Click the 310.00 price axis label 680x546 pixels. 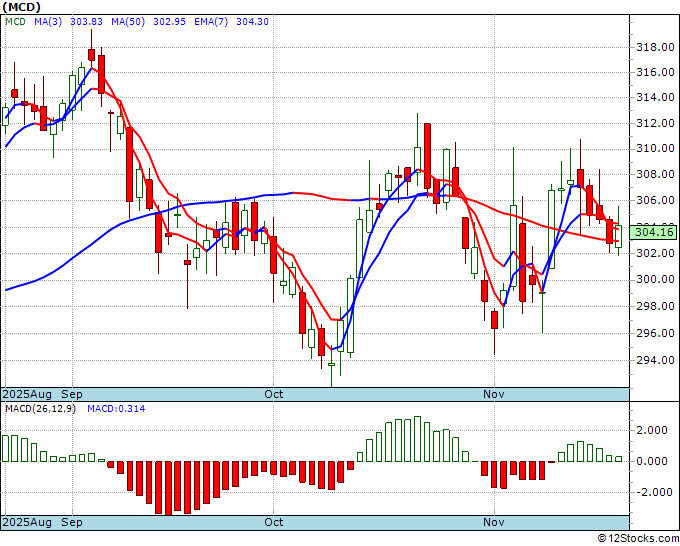coord(655,149)
